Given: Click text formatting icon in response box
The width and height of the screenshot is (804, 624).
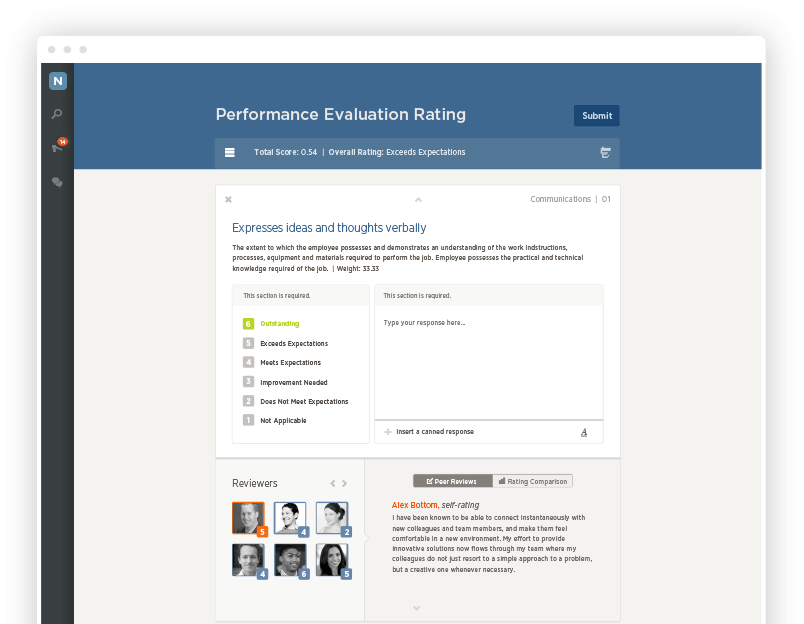Looking at the screenshot, I should 584,432.
